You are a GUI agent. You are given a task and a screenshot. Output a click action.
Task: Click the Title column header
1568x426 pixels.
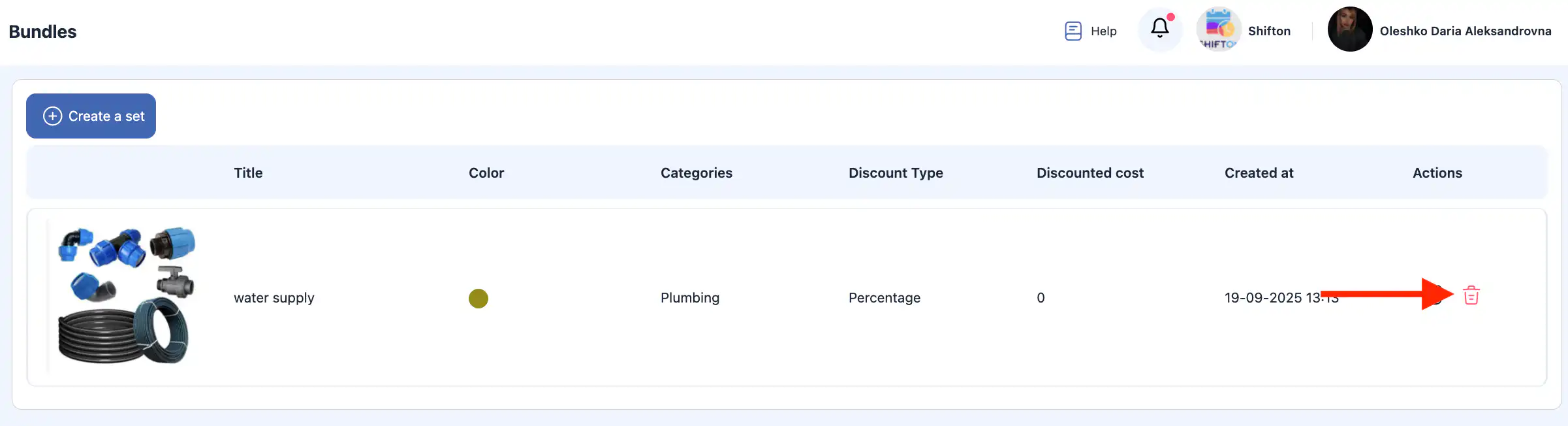[248, 173]
